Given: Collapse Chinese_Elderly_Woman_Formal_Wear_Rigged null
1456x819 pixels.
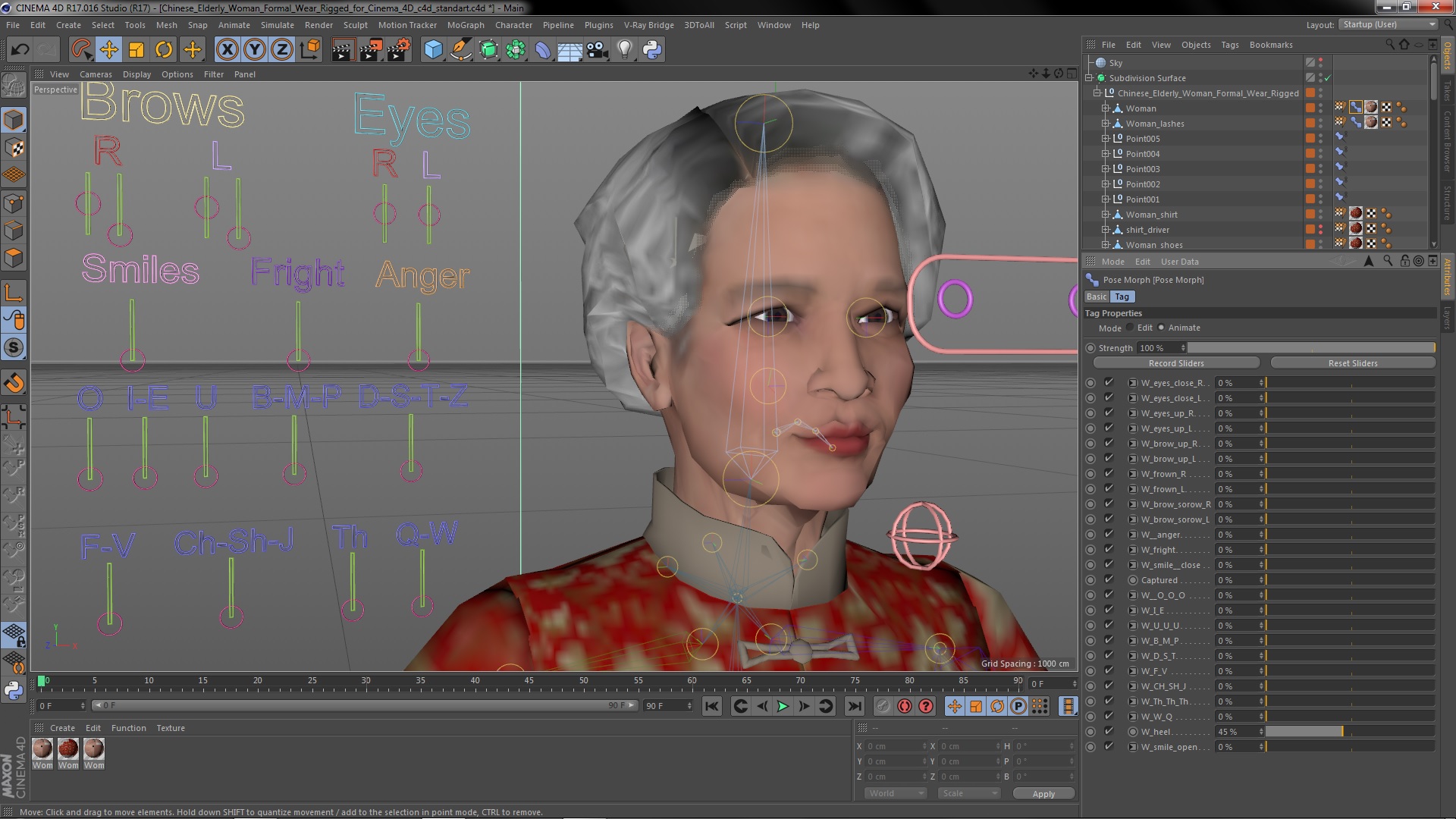Looking at the screenshot, I should (x=1097, y=93).
